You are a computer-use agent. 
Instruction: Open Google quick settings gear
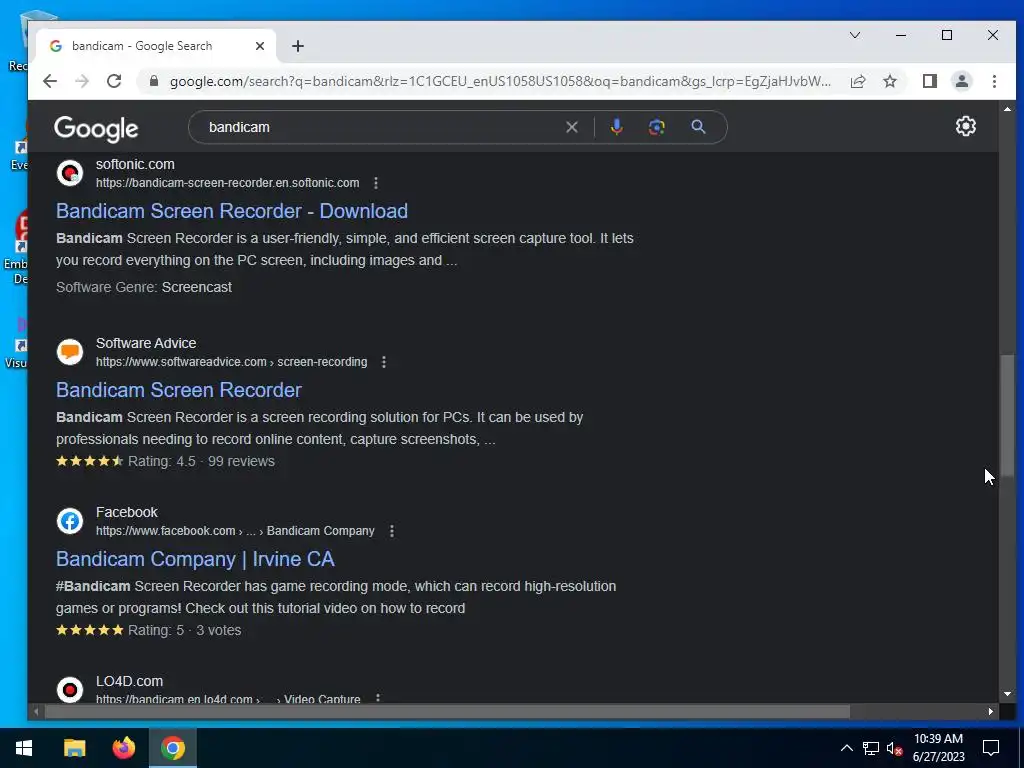pos(965,126)
